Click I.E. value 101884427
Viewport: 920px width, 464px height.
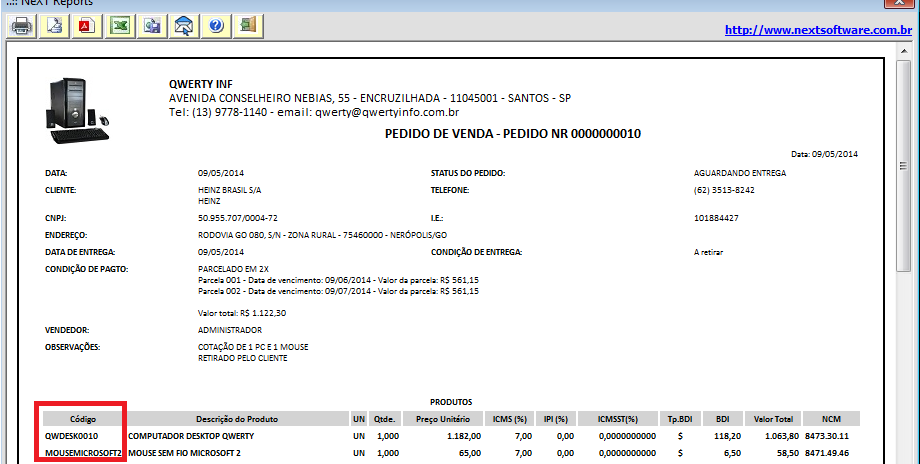pyautogui.click(x=716, y=218)
